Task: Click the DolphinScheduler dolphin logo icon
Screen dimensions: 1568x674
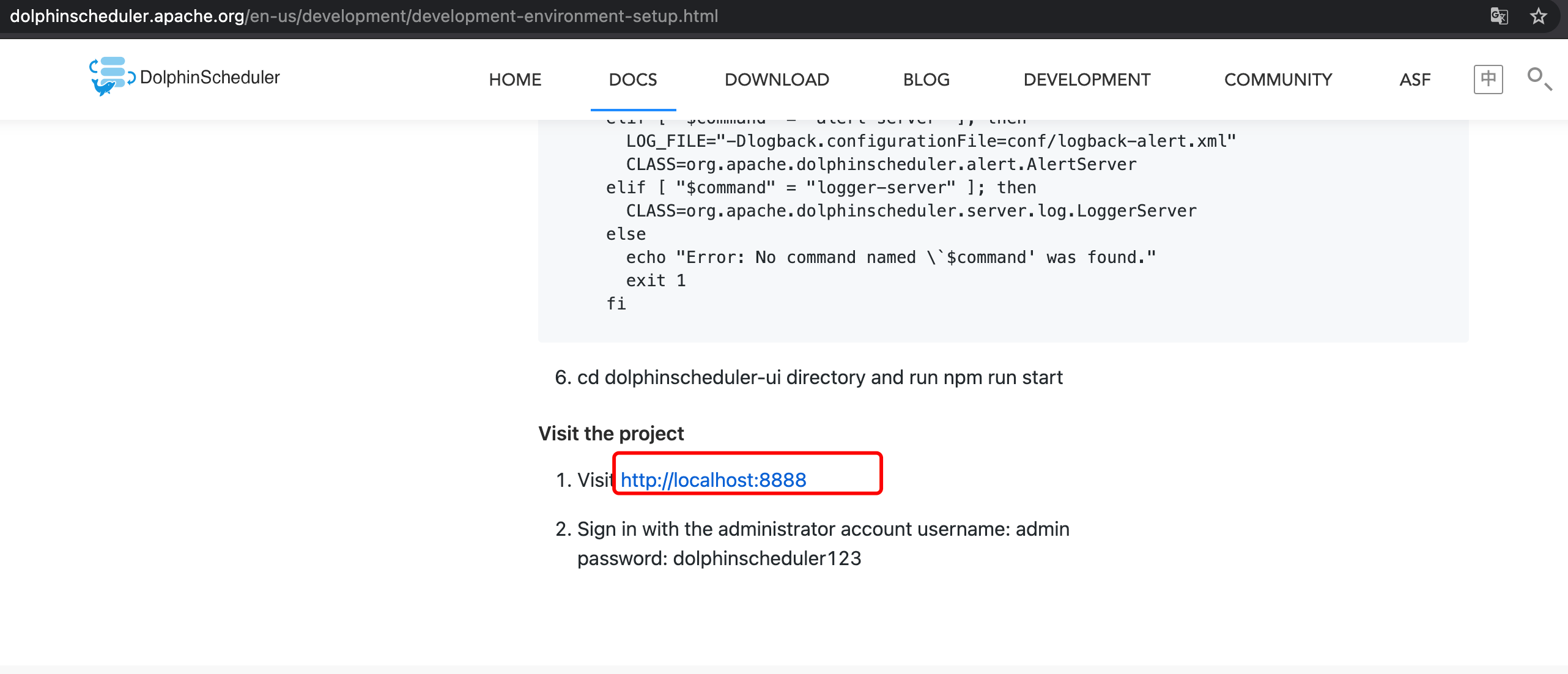Action: point(111,76)
